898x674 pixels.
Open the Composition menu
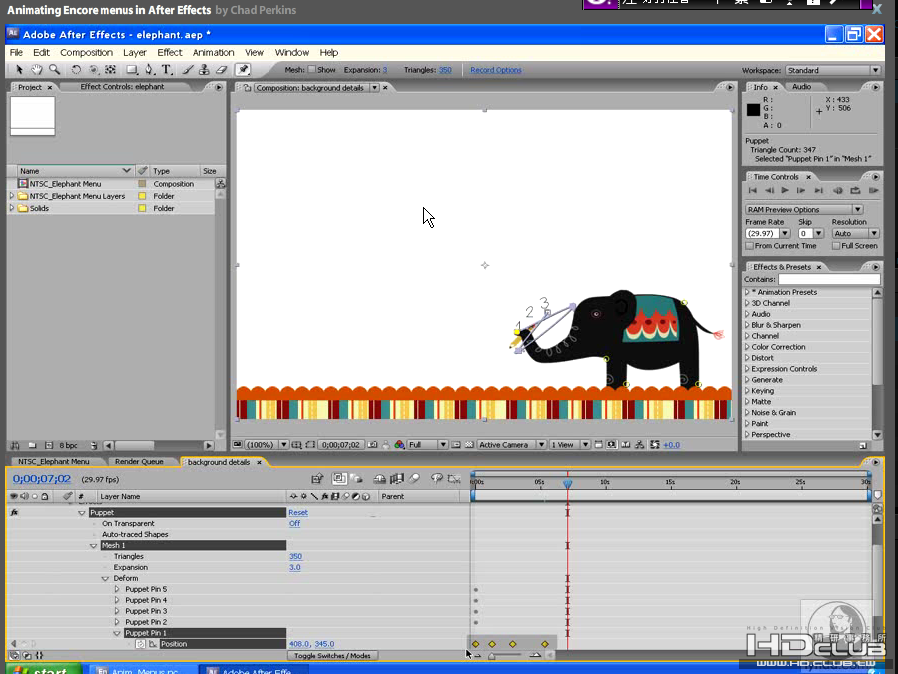coord(86,52)
